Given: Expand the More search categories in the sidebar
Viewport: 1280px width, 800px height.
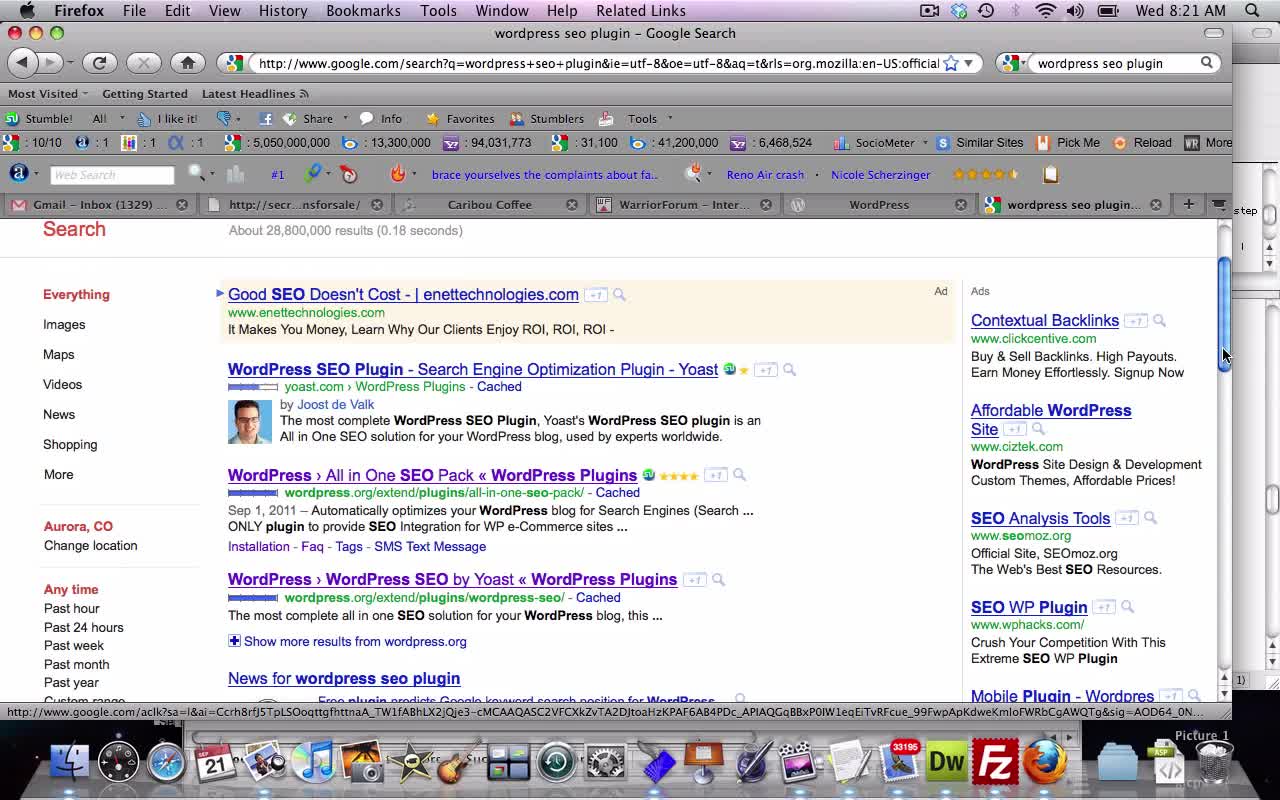Looking at the screenshot, I should click(x=58, y=475).
